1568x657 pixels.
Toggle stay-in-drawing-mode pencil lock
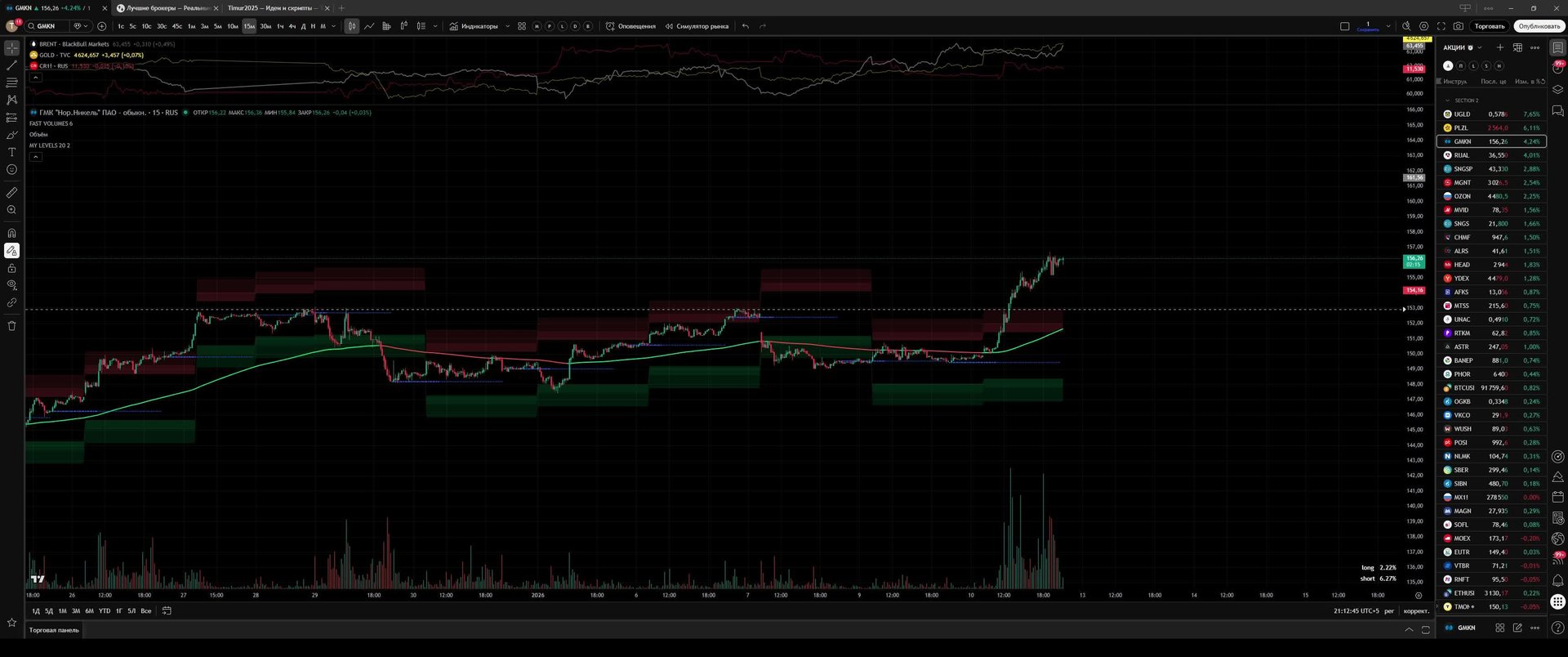[11, 251]
